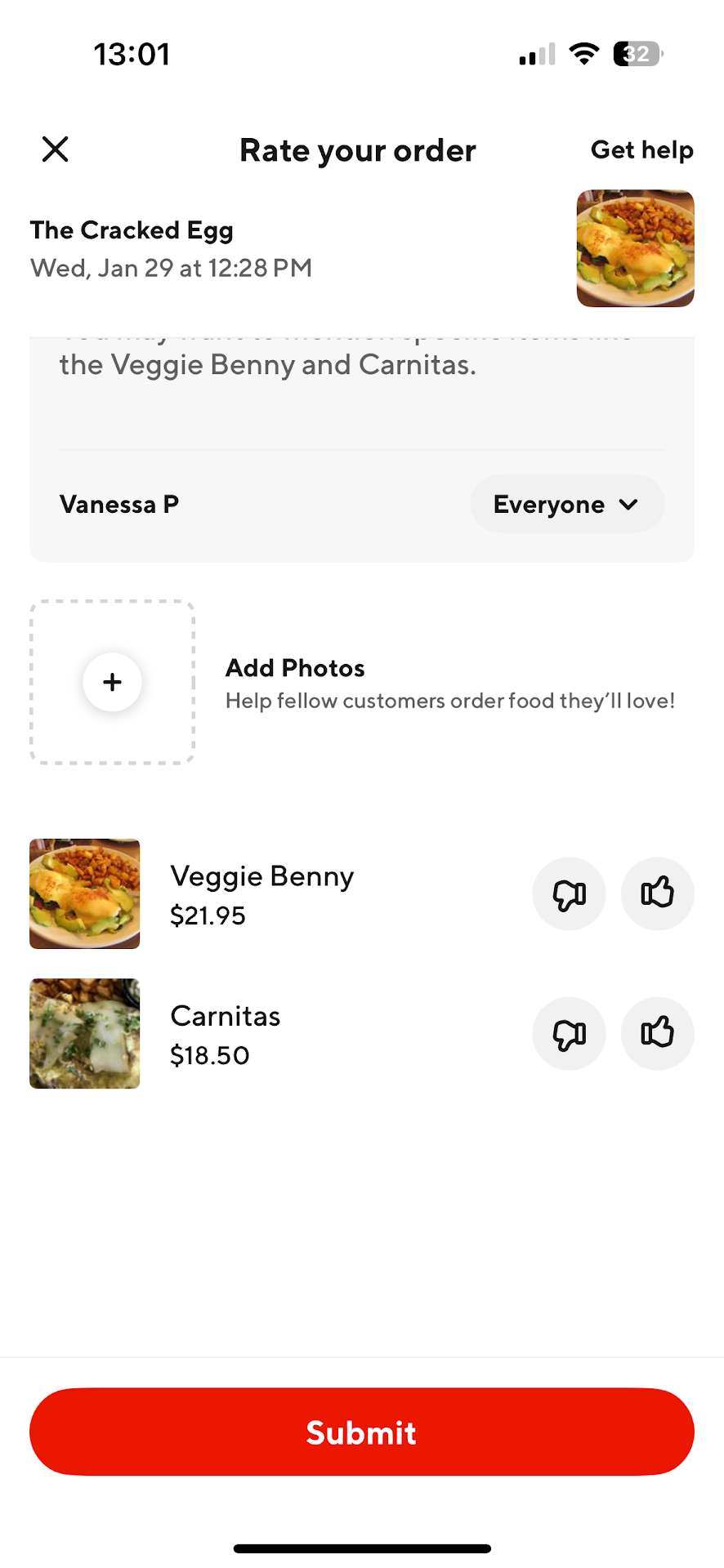
Task: Tap the Add Photos label
Action: pyautogui.click(x=295, y=668)
